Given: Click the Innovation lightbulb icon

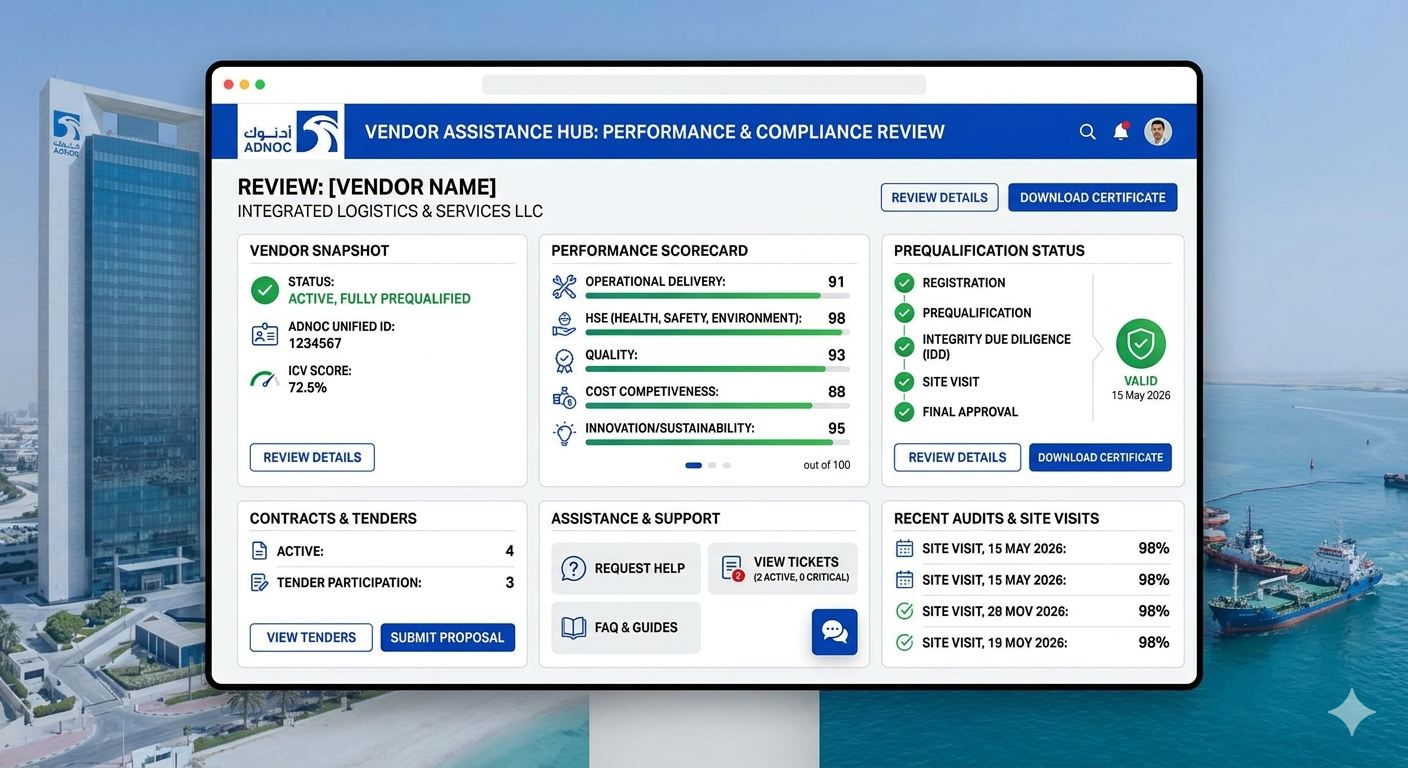Looking at the screenshot, I should click(x=564, y=434).
